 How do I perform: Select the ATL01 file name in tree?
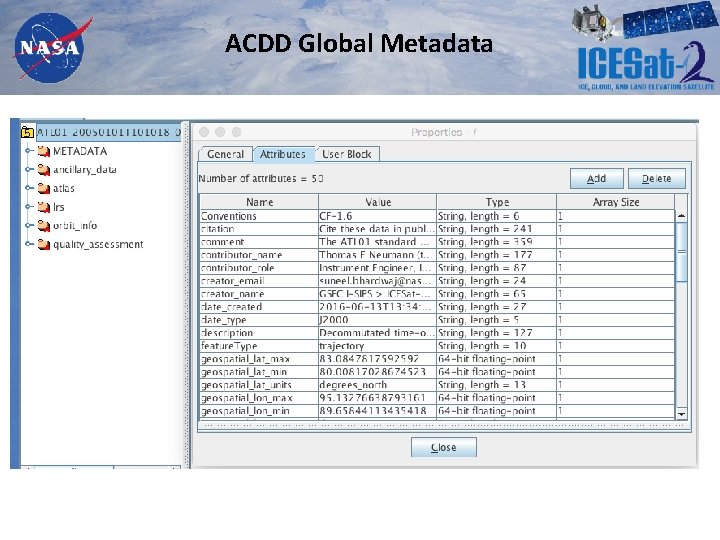pos(109,132)
